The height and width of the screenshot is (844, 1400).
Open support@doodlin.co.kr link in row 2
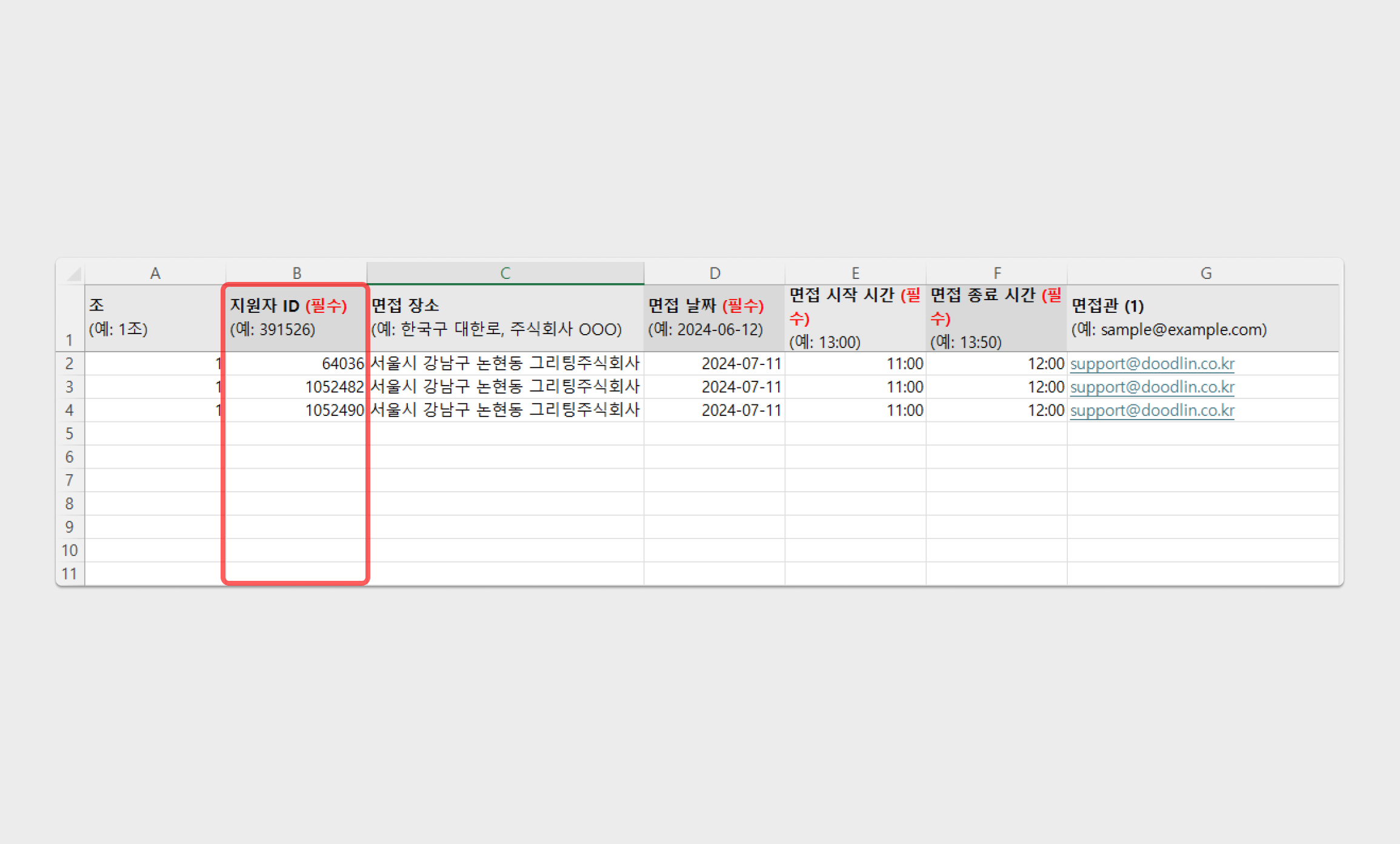click(1152, 364)
